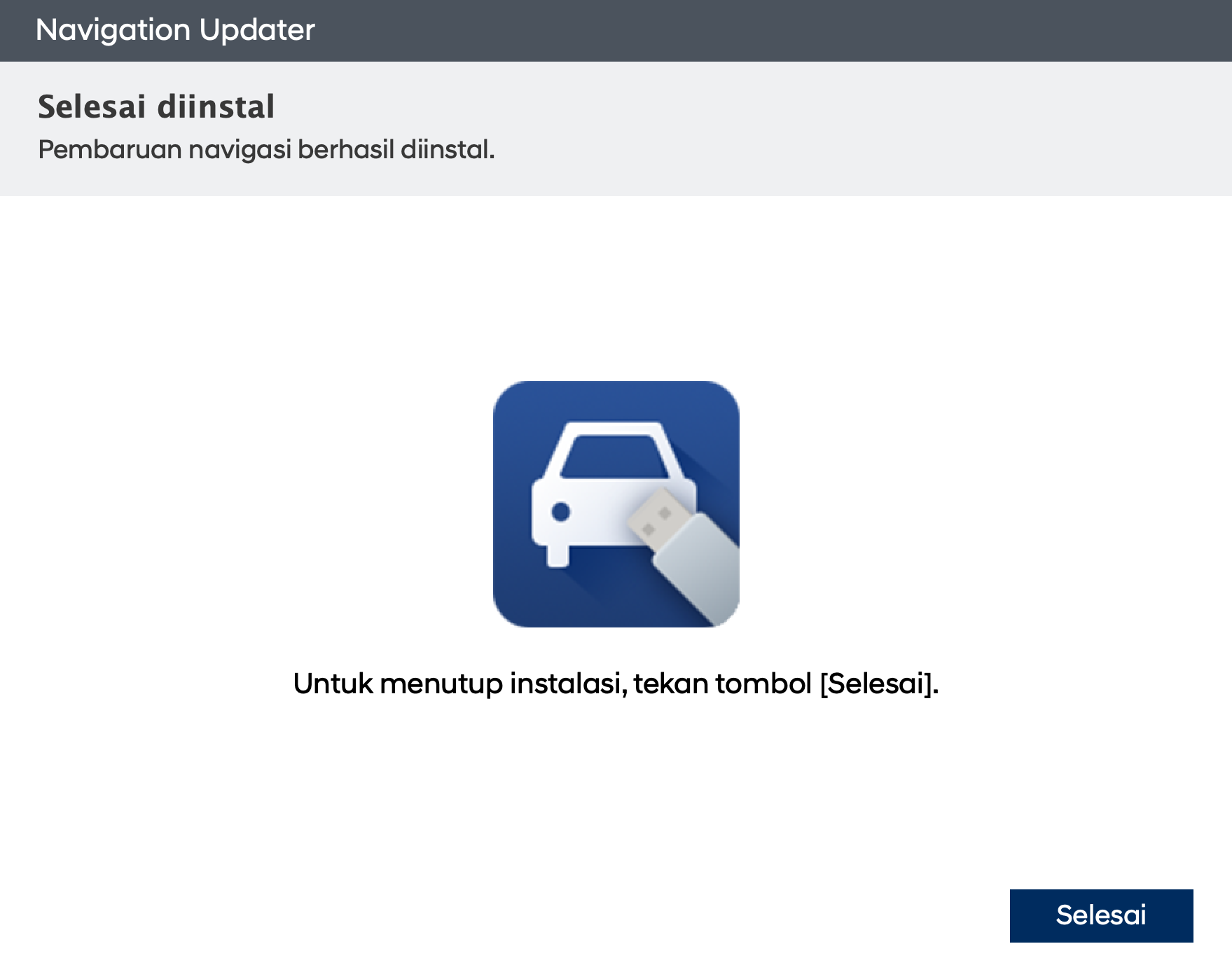Click the Selesai button
1232x972 pixels.
click(1100, 915)
